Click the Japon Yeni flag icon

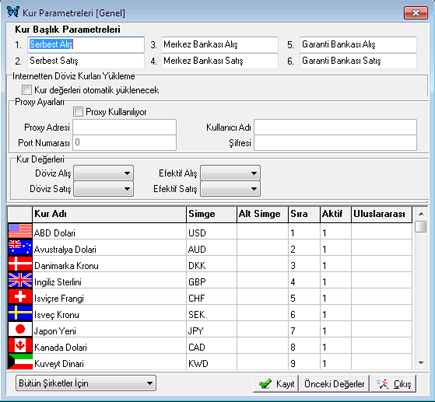20,329
